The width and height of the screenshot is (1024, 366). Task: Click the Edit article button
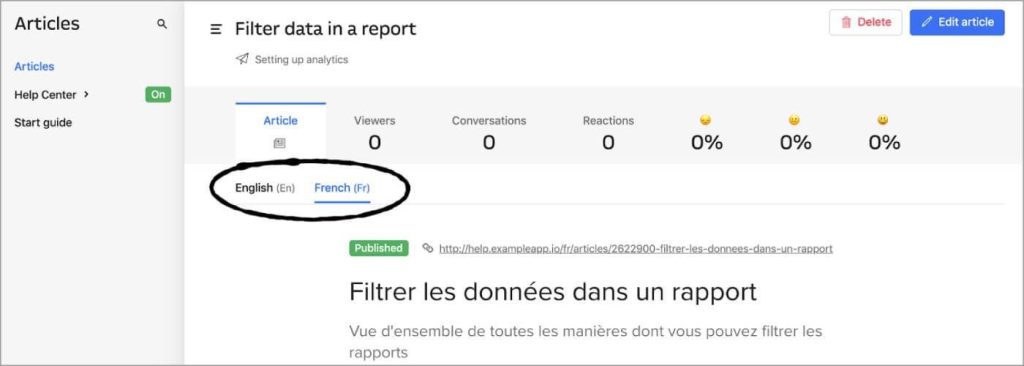tap(957, 22)
